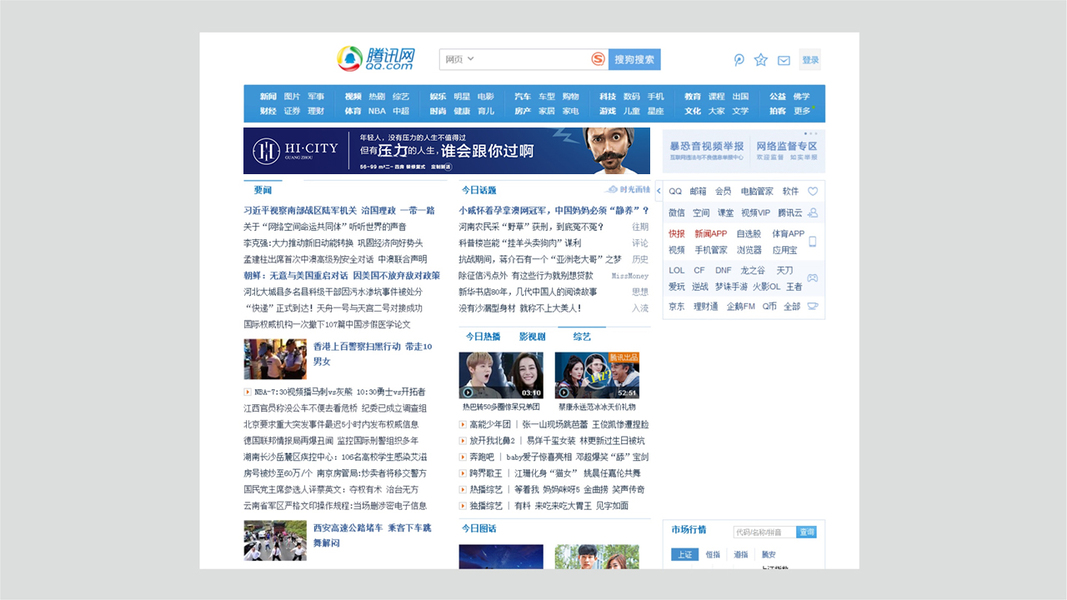Screen dimensions: 1067x600
Task: Click the Hong Kong police news thumbnail
Action: [276, 359]
